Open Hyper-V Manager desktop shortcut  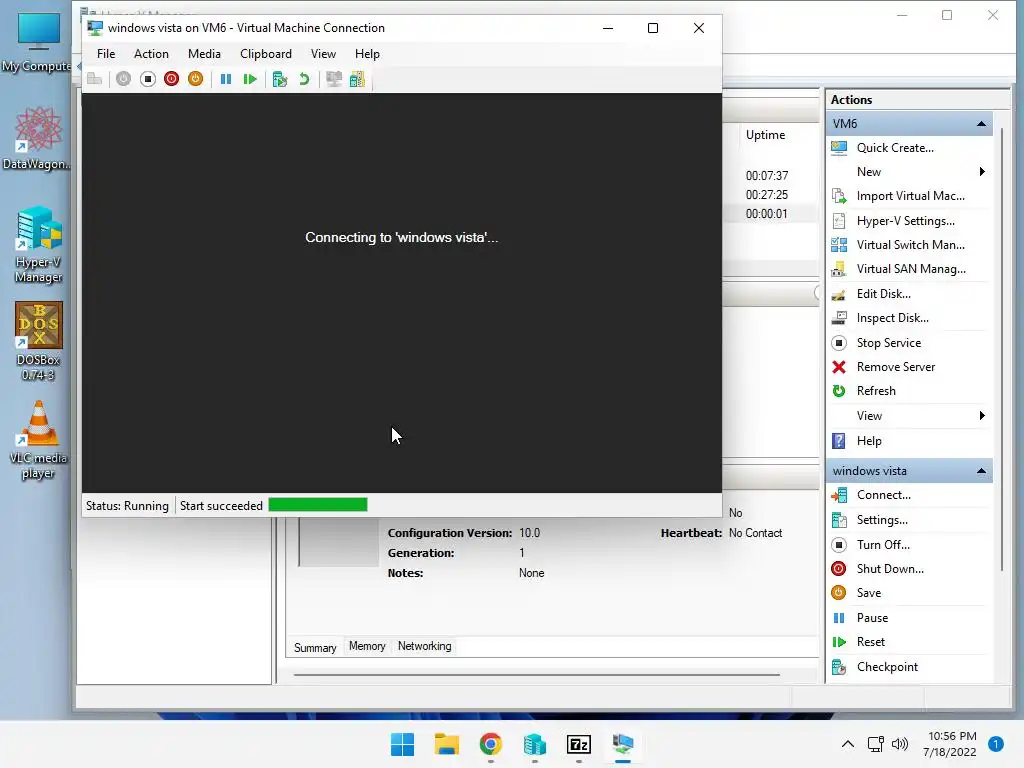click(x=39, y=244)
